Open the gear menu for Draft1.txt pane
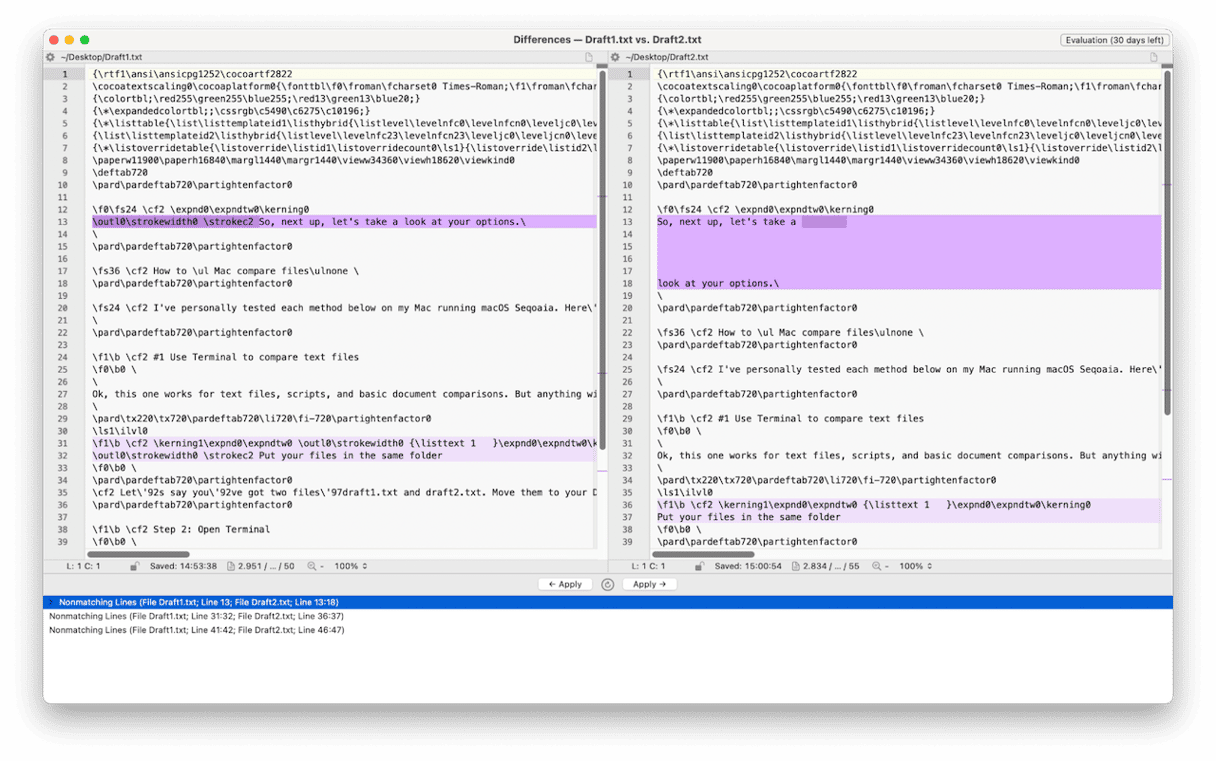Image resolution: width=1216 pixels, height=761 pixels. tap(51, 58)
